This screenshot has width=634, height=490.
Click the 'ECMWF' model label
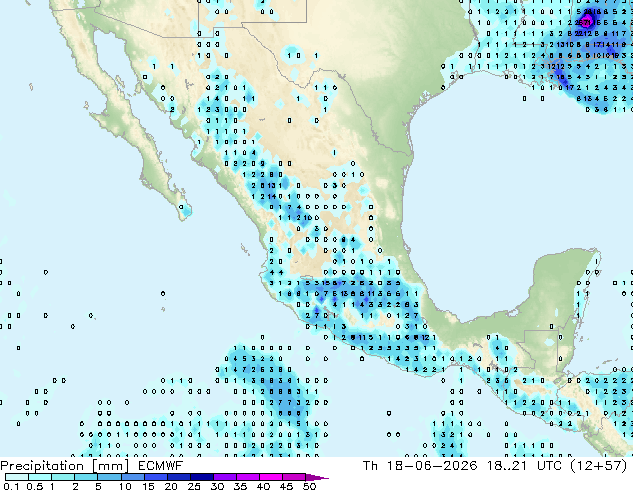(161, 466)
